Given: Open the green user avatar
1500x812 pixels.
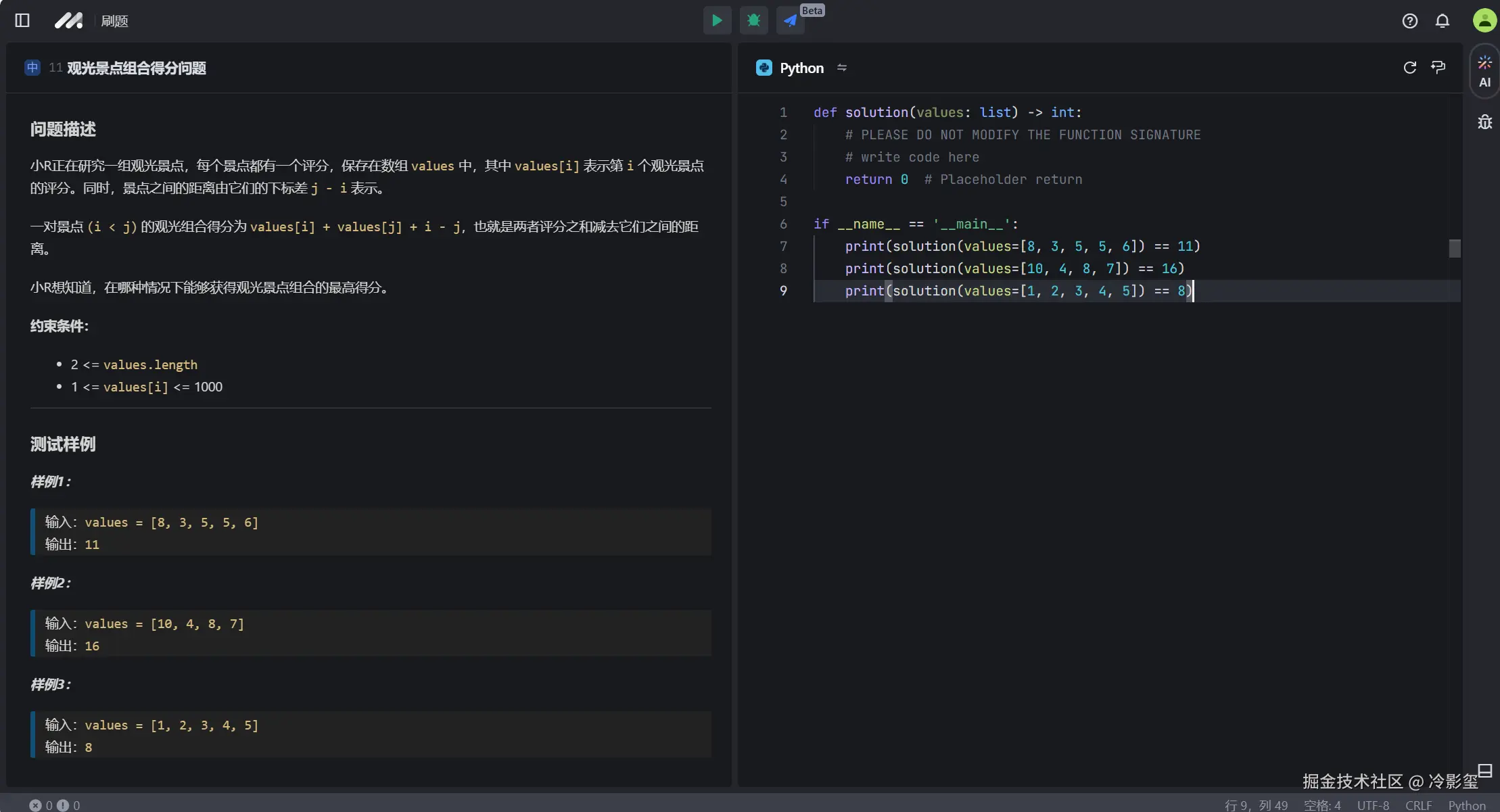Looking at the screenshot, I should (1484, 20).
